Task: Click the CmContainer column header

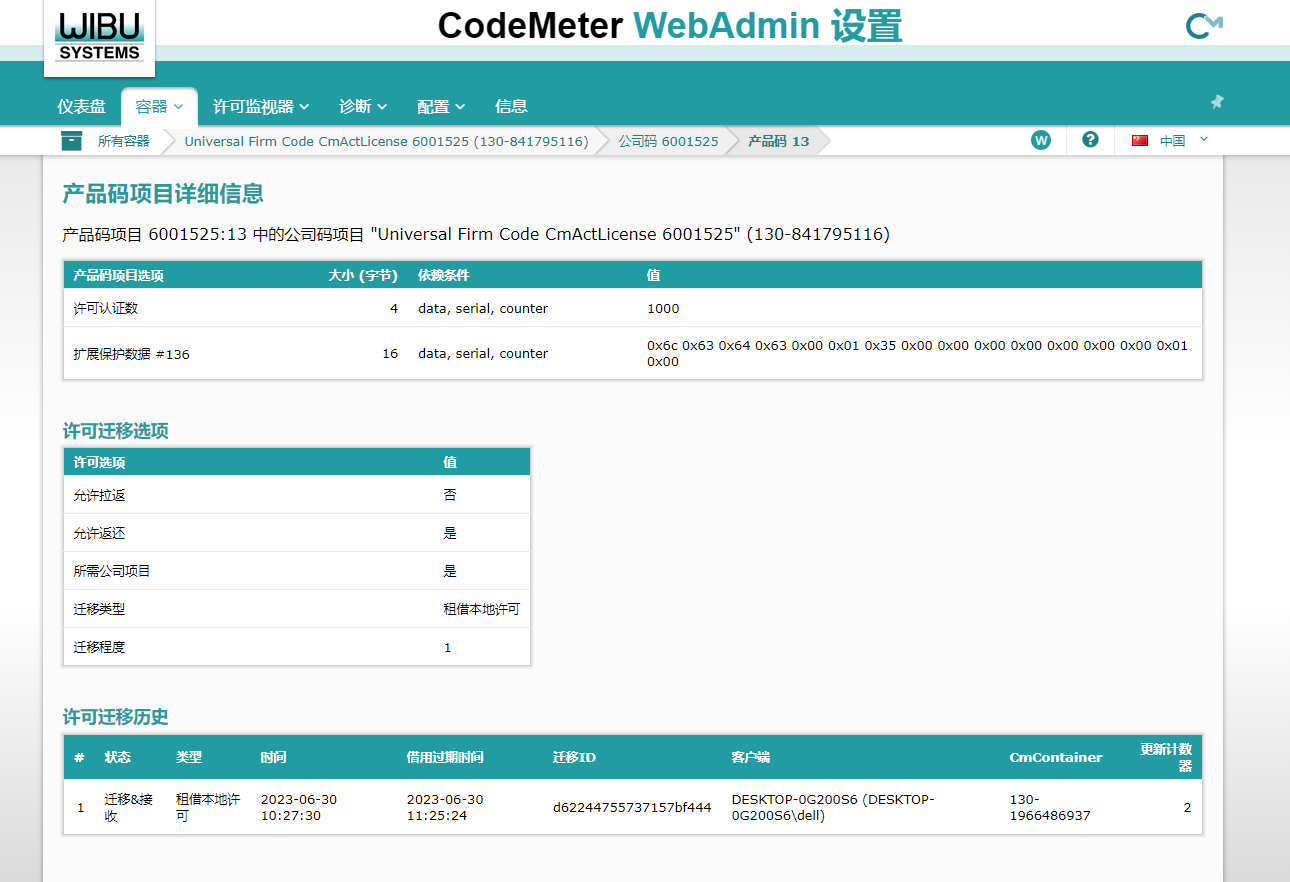Action: pyautogui.click(x=1056, y=757)
